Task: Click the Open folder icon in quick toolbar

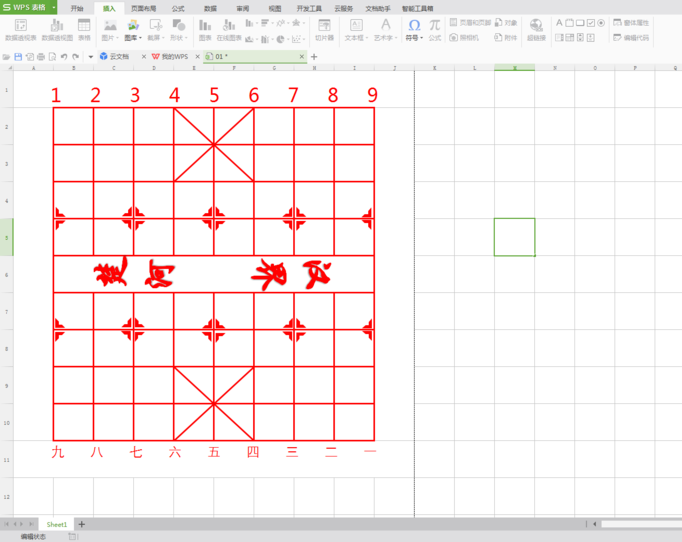Action: tap(6, 57)
